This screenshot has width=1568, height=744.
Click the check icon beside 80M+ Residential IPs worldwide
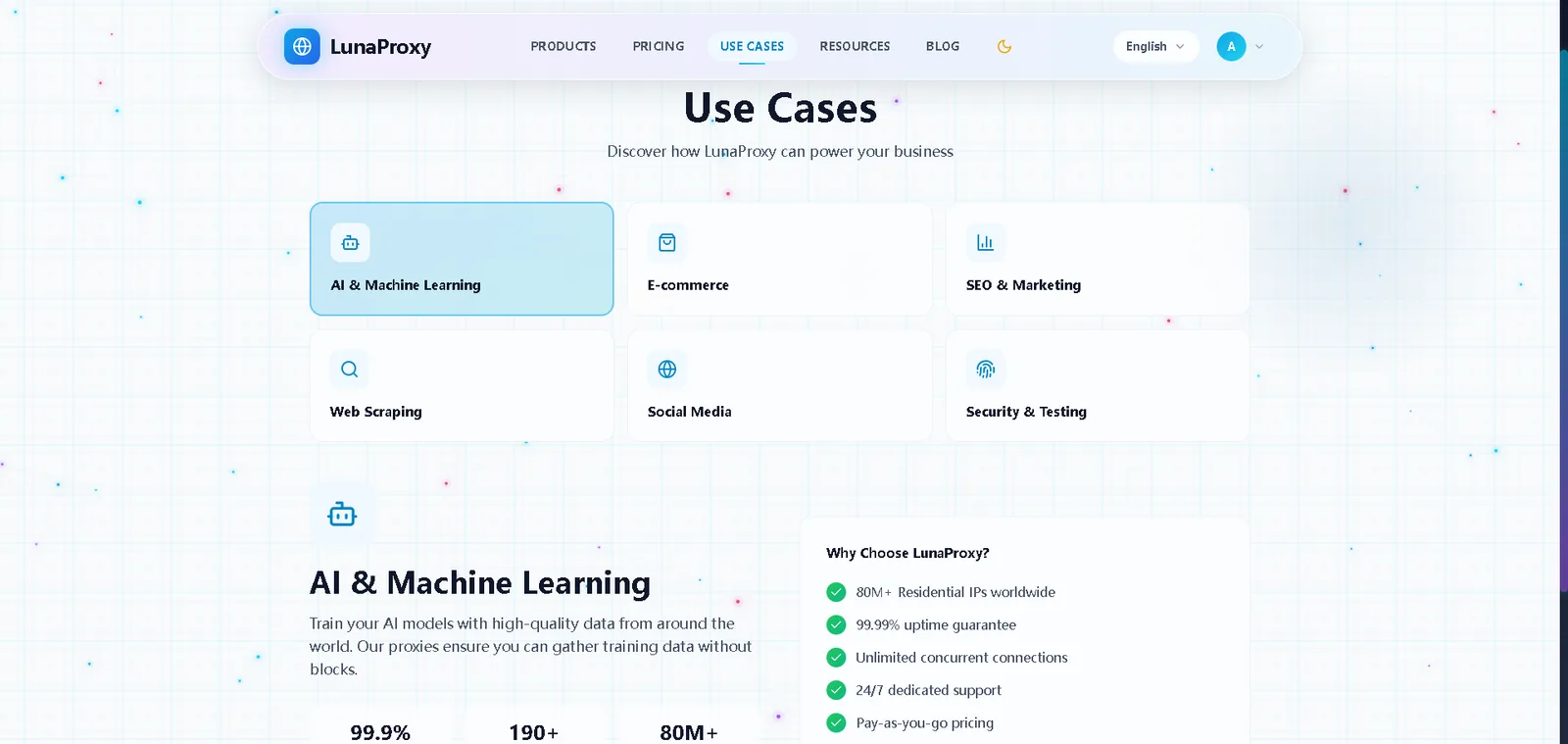pyautogui.click(x=836, y=592)
